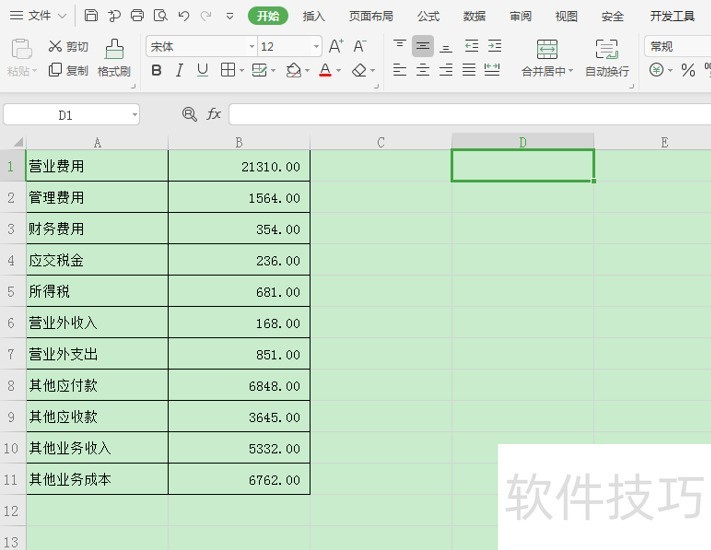Click the Decrease Indent icon

pos(472,46)
